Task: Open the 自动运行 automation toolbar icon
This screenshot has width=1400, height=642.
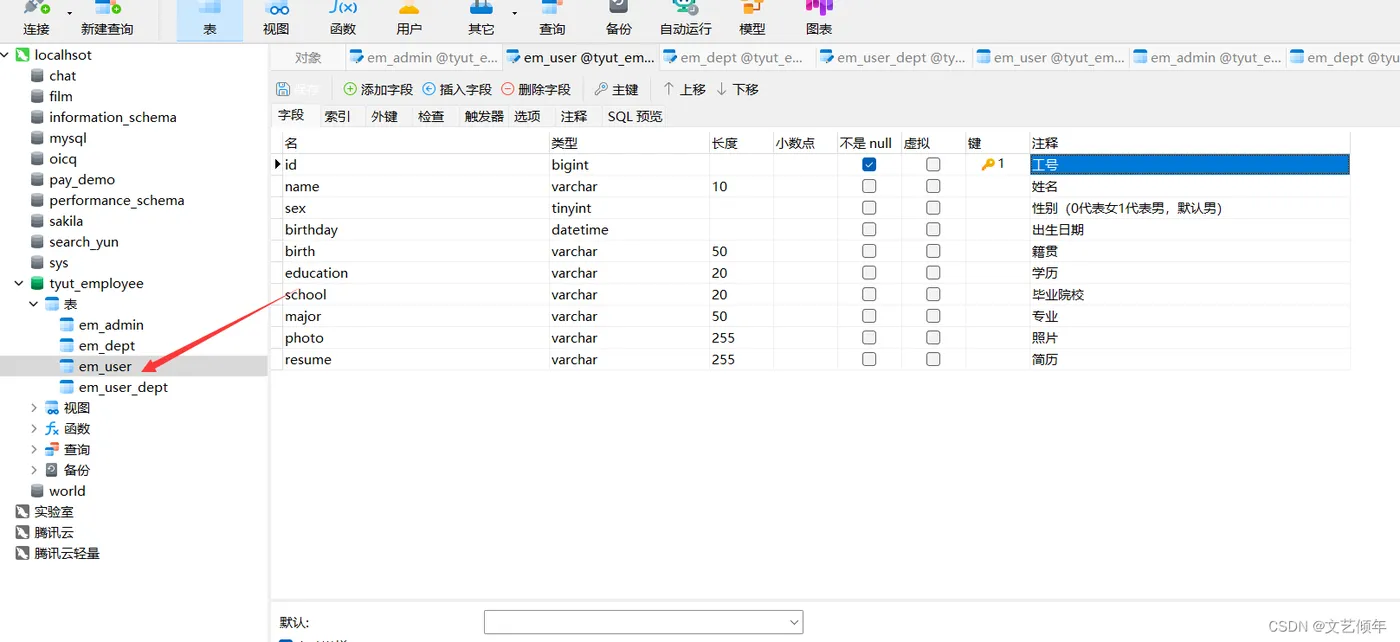Action: (686, 19)
